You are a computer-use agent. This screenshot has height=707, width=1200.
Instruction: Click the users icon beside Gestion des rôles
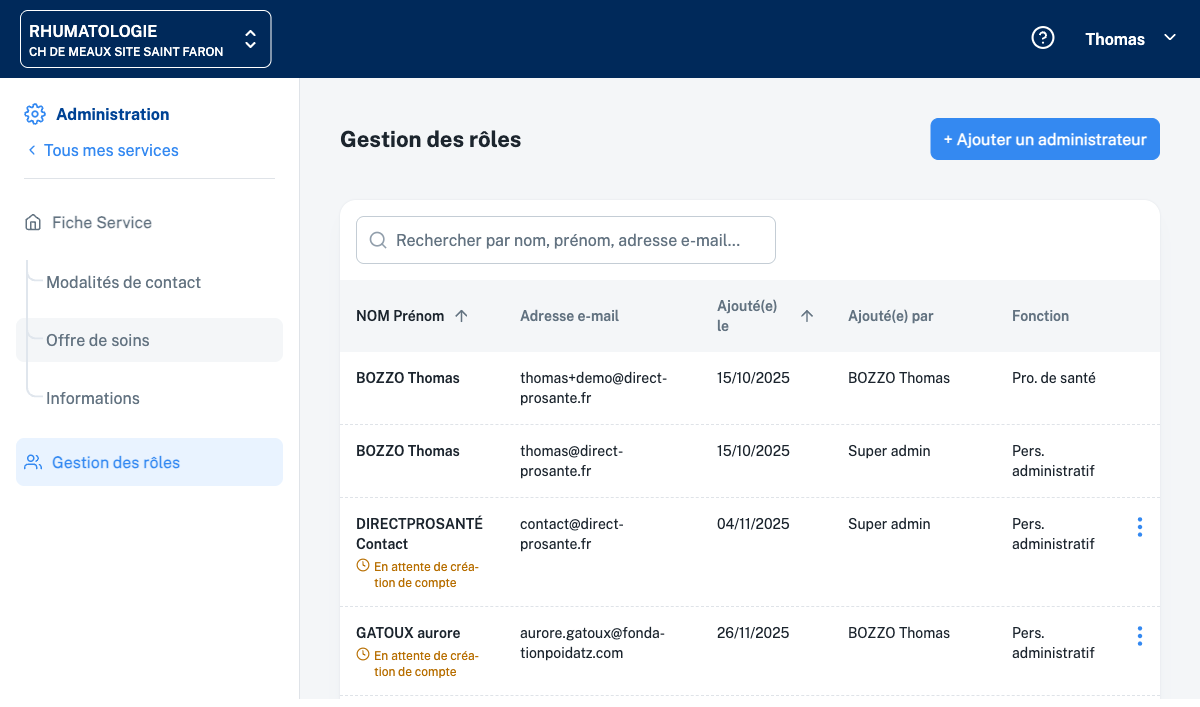[x=33, y=462]
